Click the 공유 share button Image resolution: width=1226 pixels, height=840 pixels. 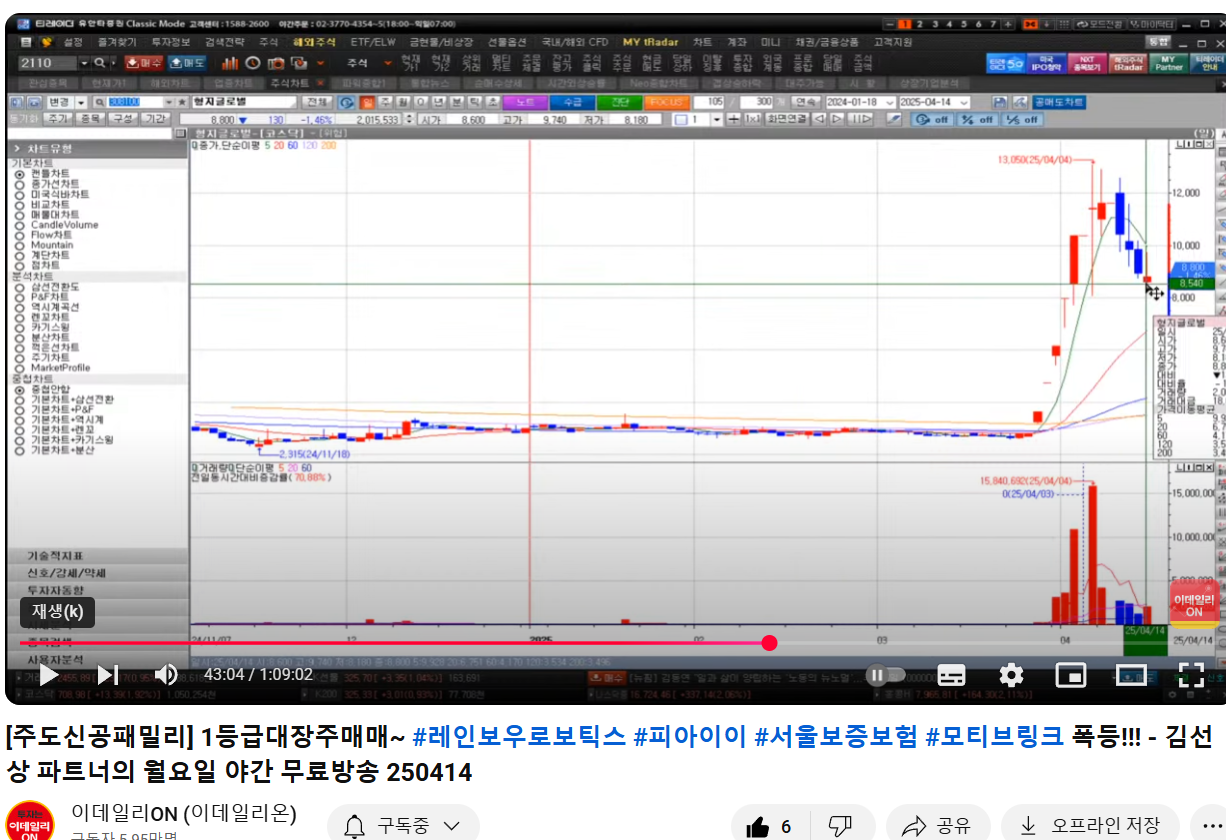pyautogui.click(x=936, y=826)
